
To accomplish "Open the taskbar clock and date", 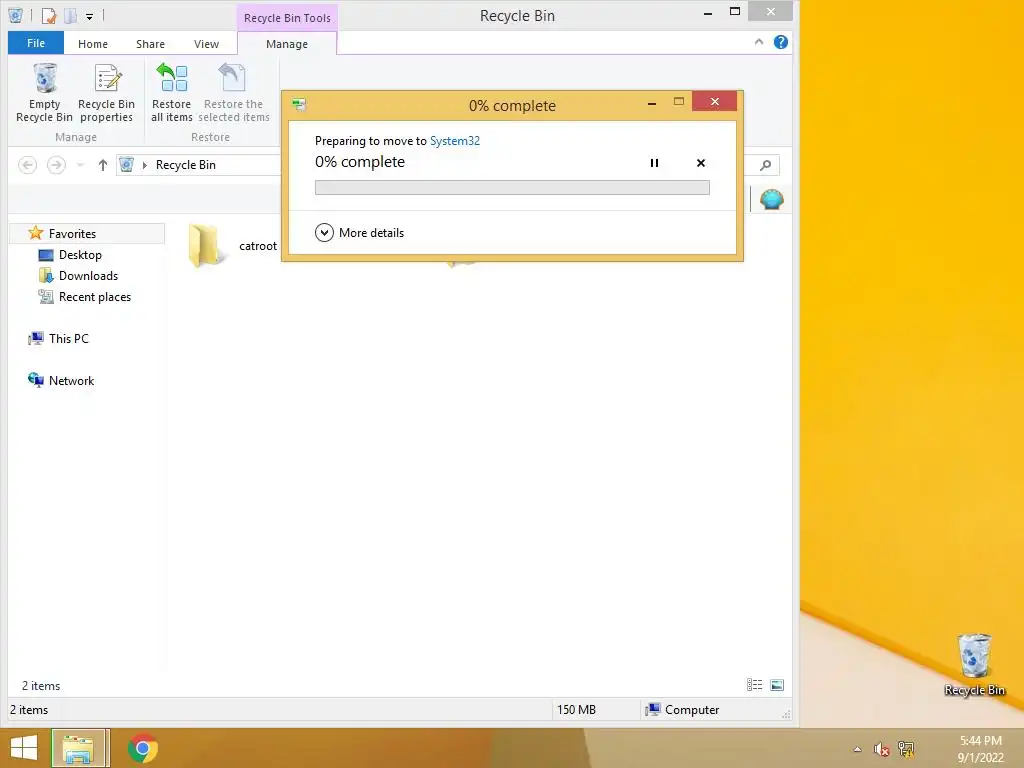I will click(980, 749).
